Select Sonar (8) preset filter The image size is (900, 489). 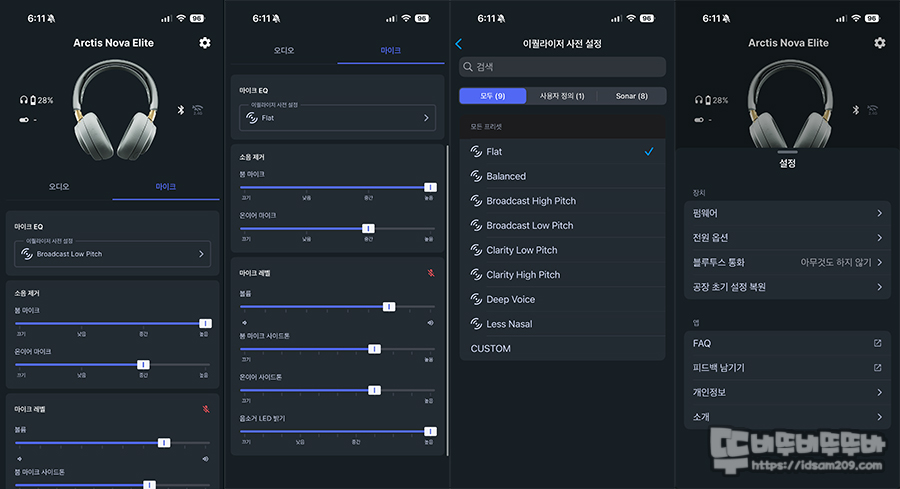(x=631, y=96)
